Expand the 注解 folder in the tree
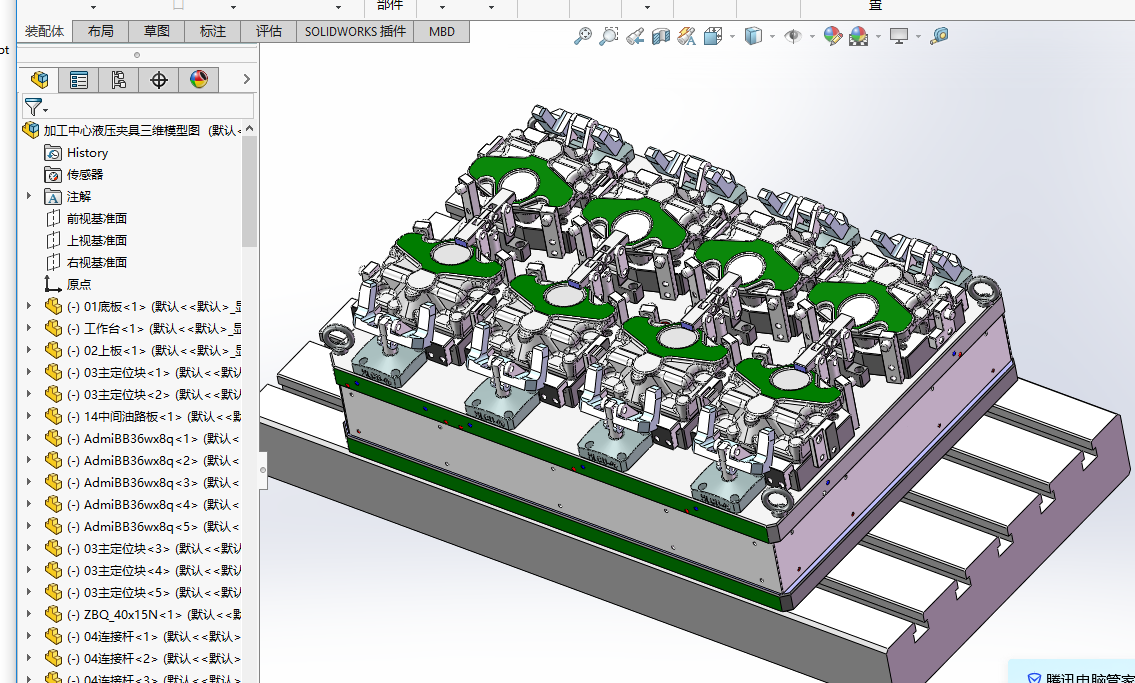The height and width of the screenshot is (683, 1135). point(29,196)
